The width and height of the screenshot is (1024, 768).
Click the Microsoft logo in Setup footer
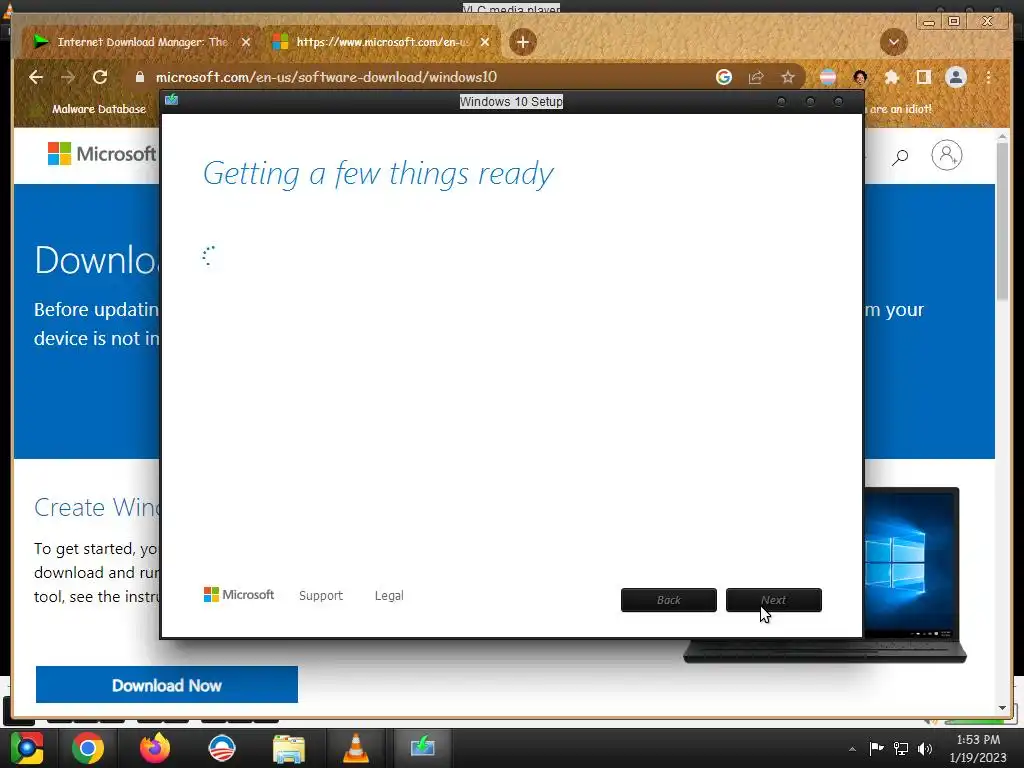239,595
